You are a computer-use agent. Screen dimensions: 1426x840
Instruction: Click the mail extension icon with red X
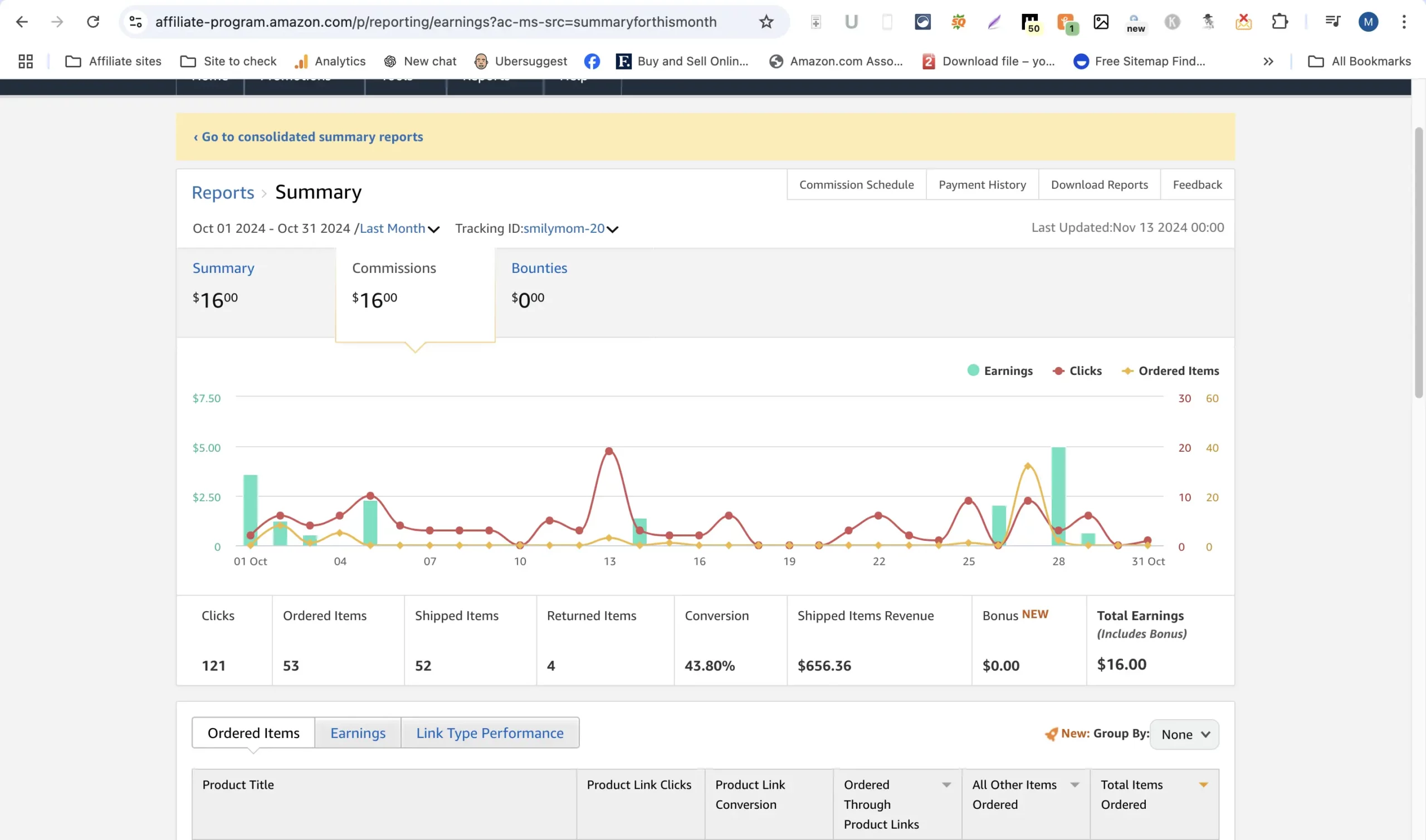click(1243, 22)
